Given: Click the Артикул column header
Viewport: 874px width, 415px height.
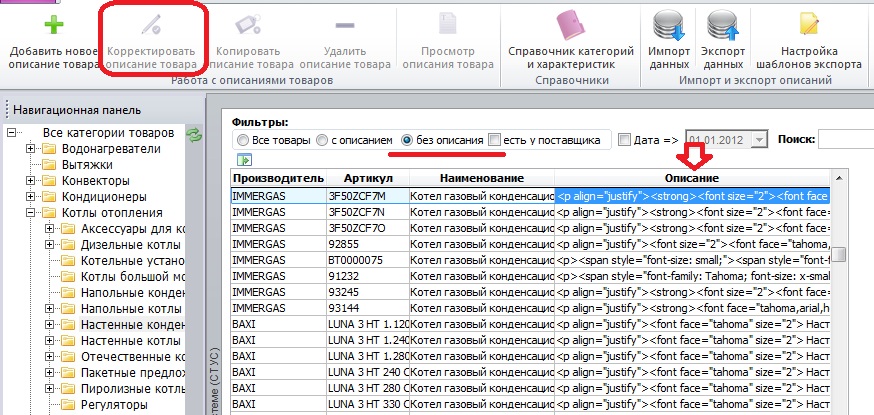Looking at the screenshot, I should 368,179.
